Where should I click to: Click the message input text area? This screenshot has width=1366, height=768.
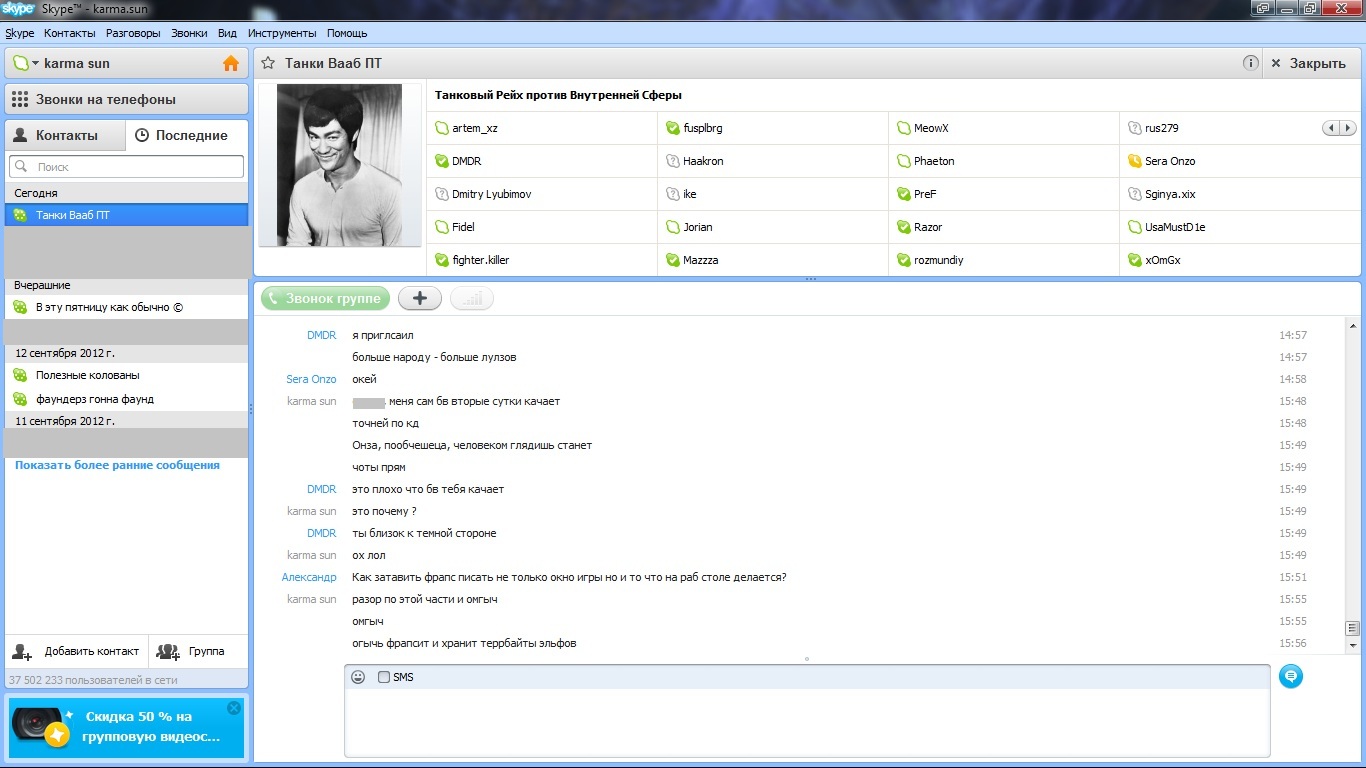(x=807, y=722)
